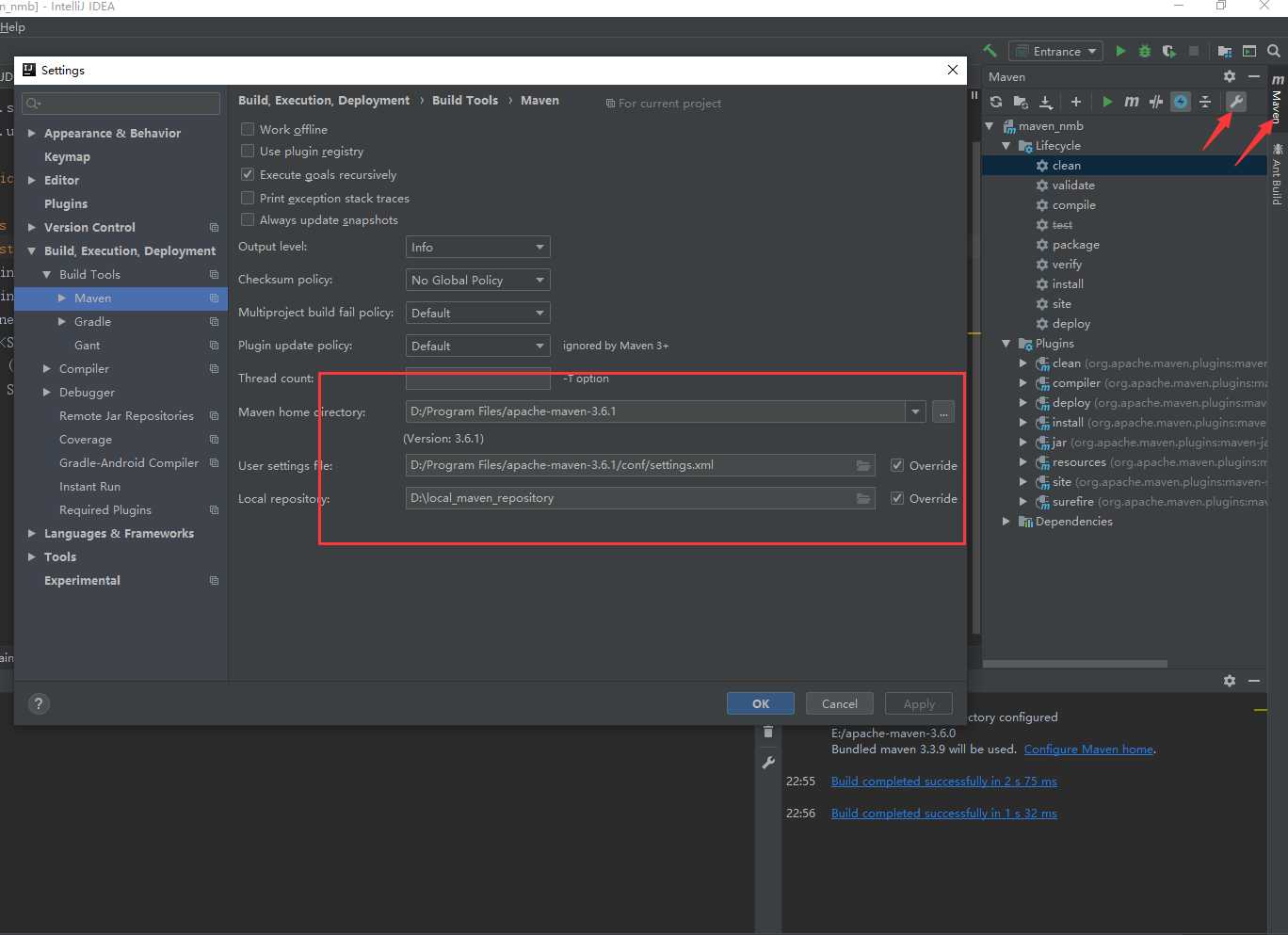Click the Maven panel horizontal scrollbar

[1074, 664]
